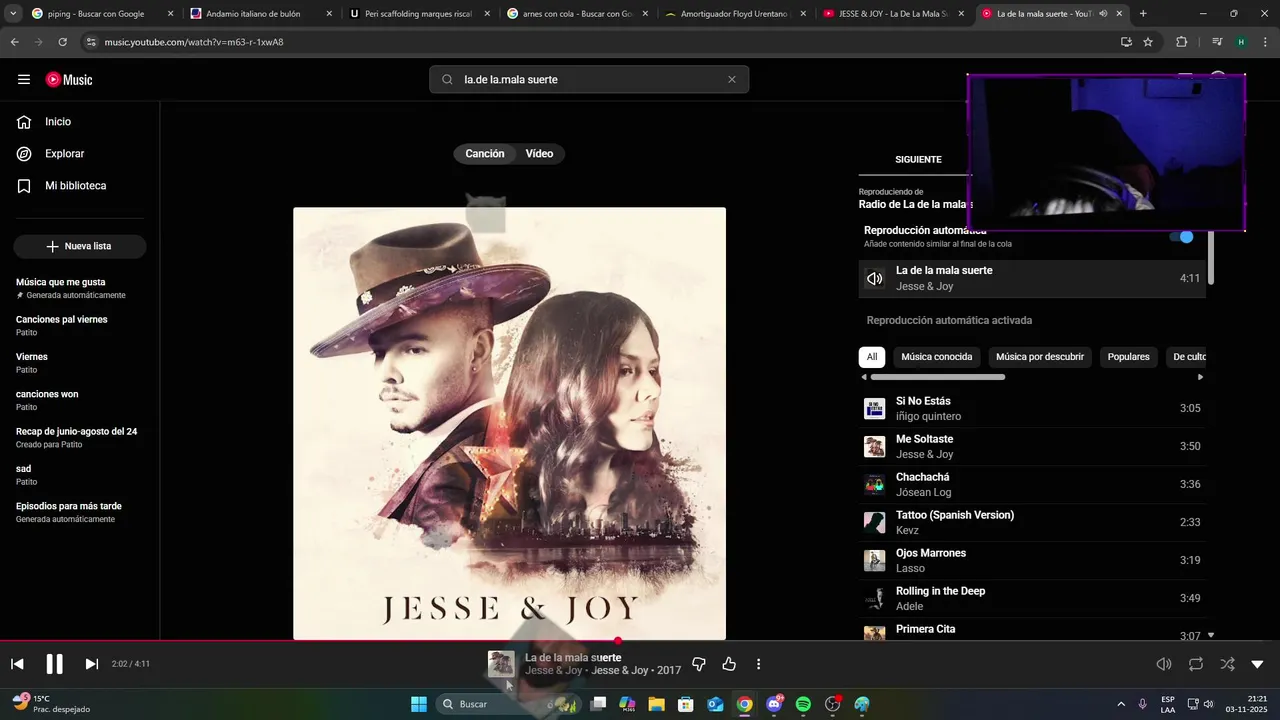This screenshot has height=720, width=1280.
Task: Like the song with thumbs up
Action: (x=729, y=664)
